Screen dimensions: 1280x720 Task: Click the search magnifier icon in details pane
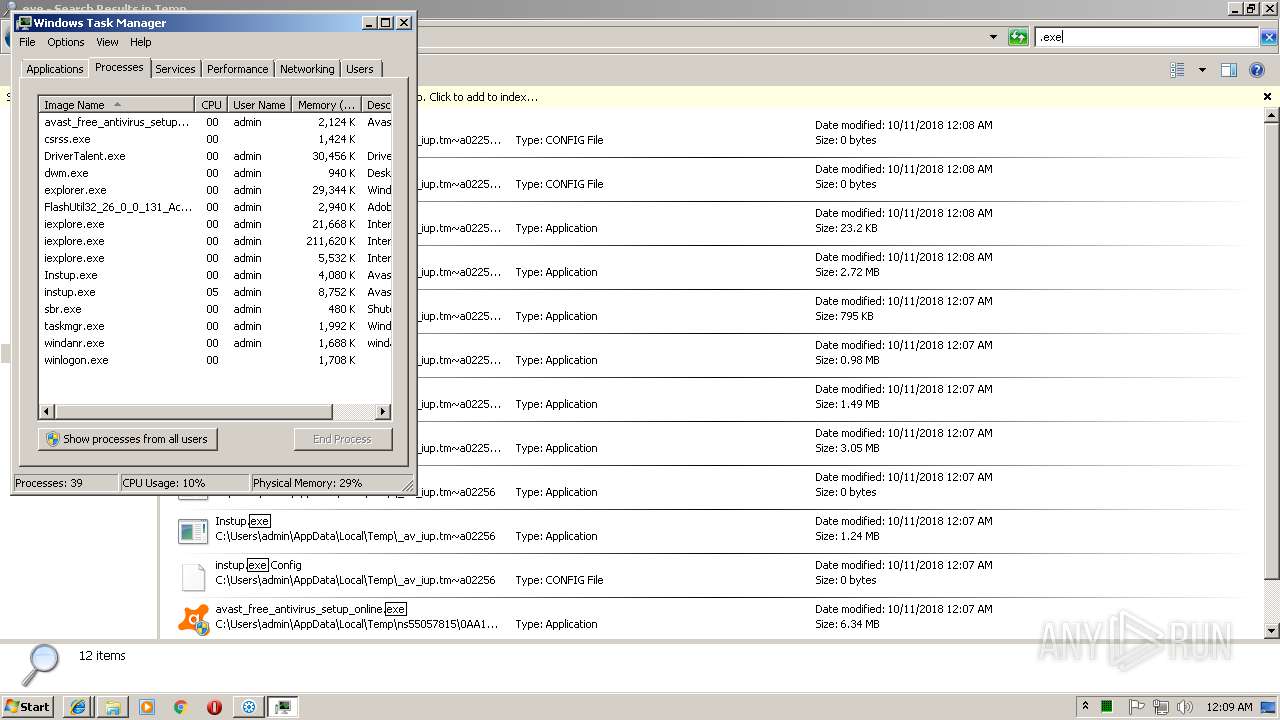[x=42, y=664]
